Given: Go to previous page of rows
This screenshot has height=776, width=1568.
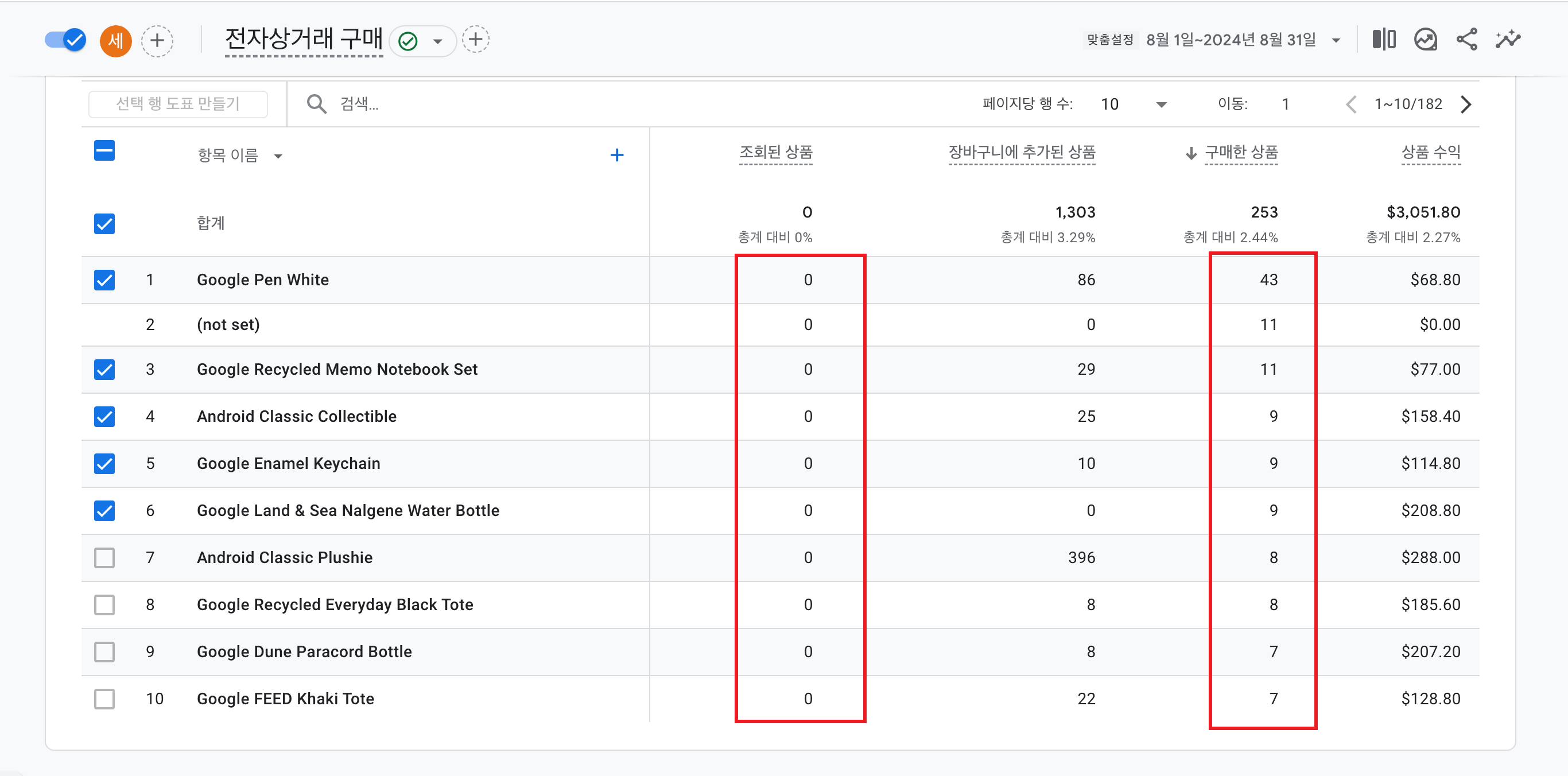Looking at the screenshot, I should (x=1350, y=104).
